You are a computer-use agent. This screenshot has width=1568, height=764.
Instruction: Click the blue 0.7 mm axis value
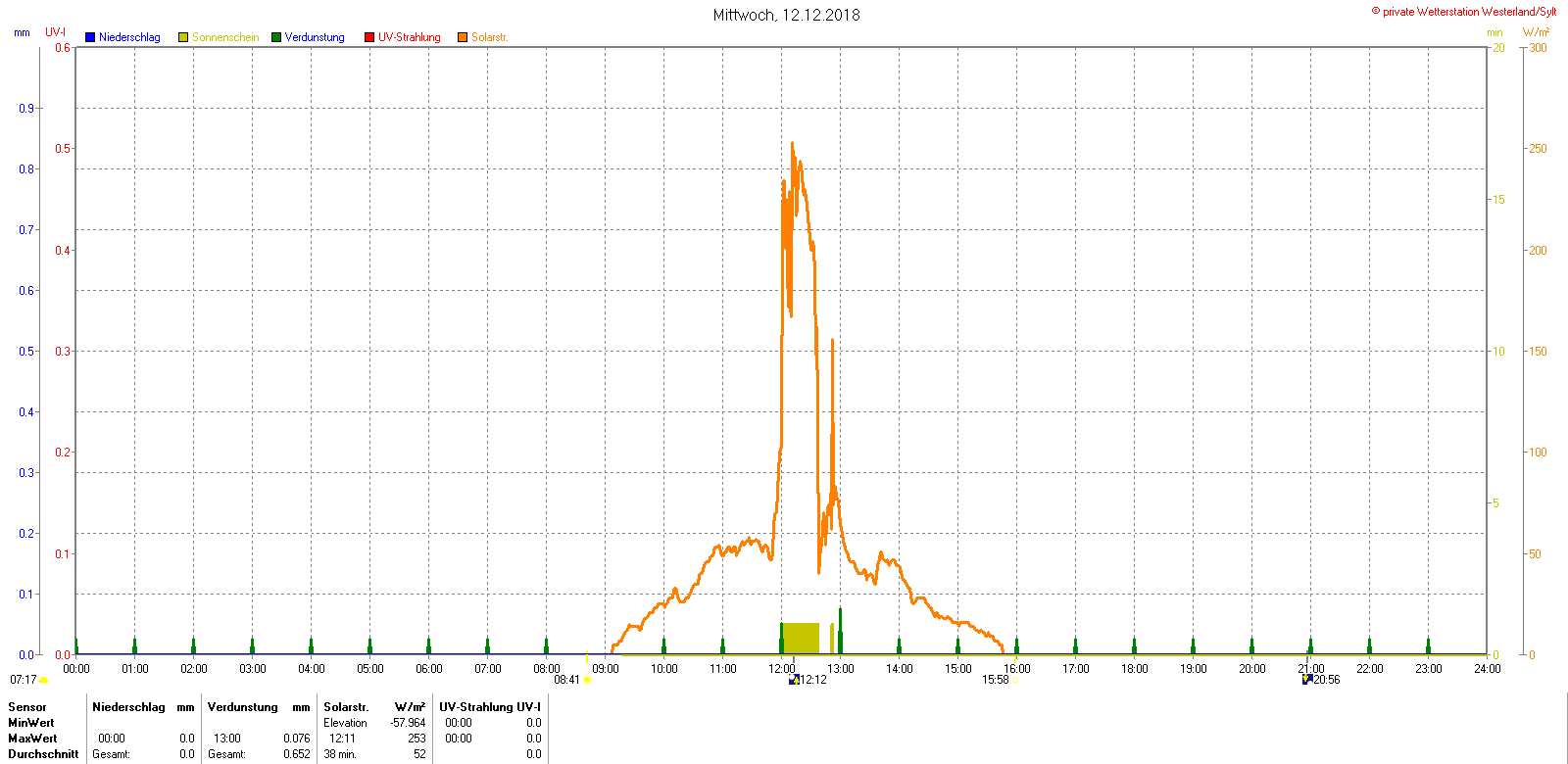(x=26, y=230)
